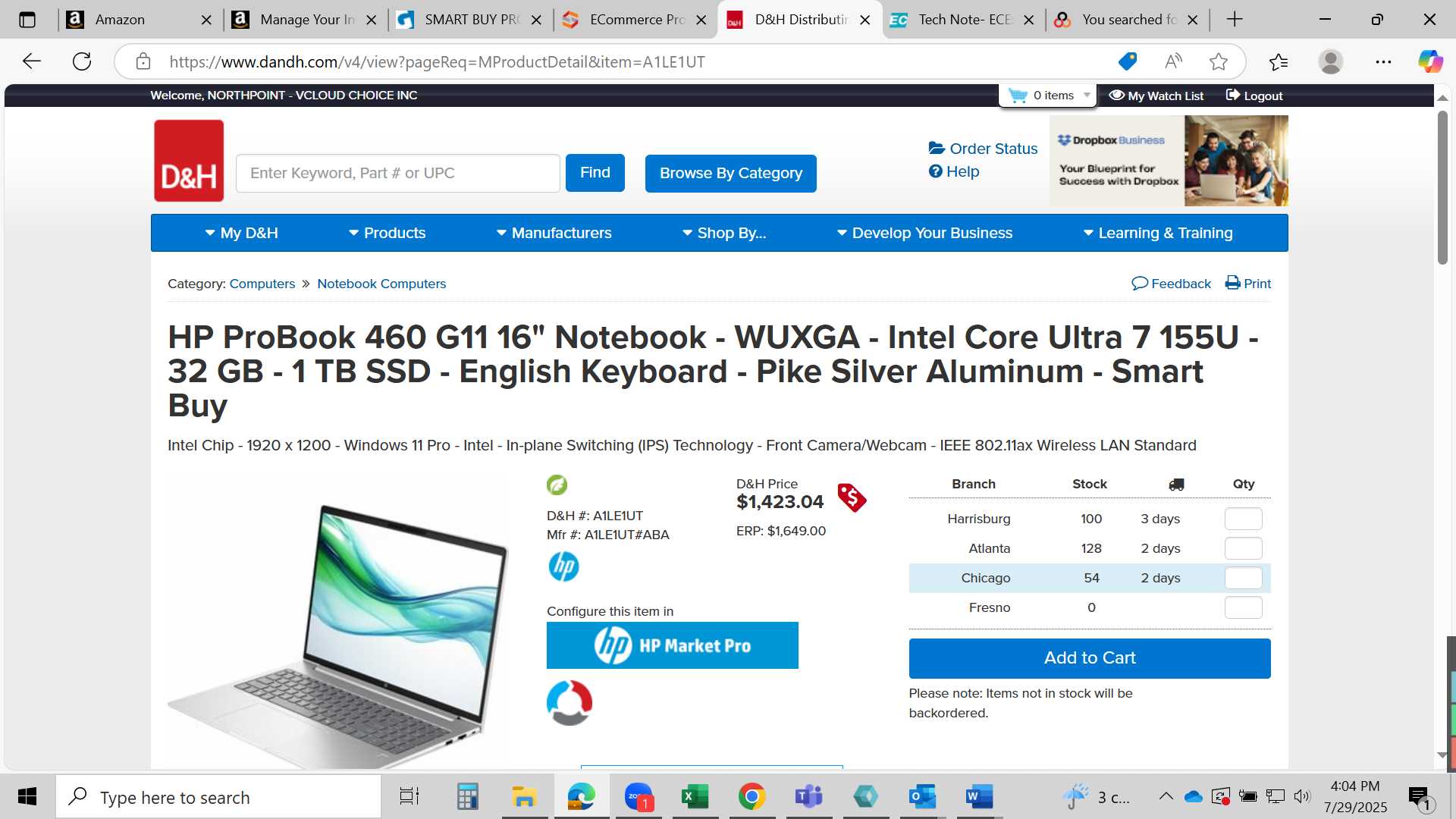
Task: Open the Notebook Computers category link
Action: click(x=381, y=284)
